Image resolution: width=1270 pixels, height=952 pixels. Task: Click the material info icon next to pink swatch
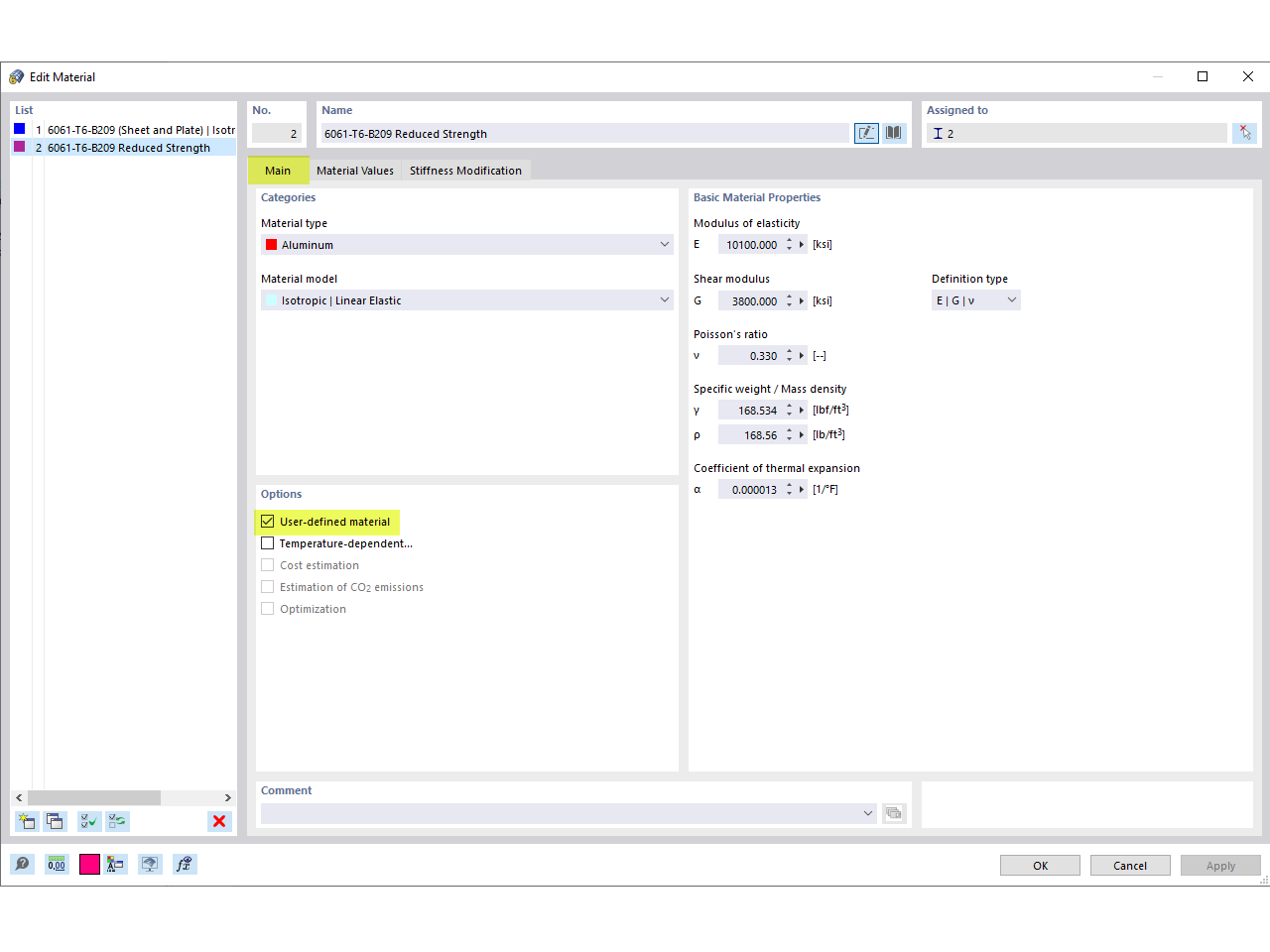click(x=116, y=864)
